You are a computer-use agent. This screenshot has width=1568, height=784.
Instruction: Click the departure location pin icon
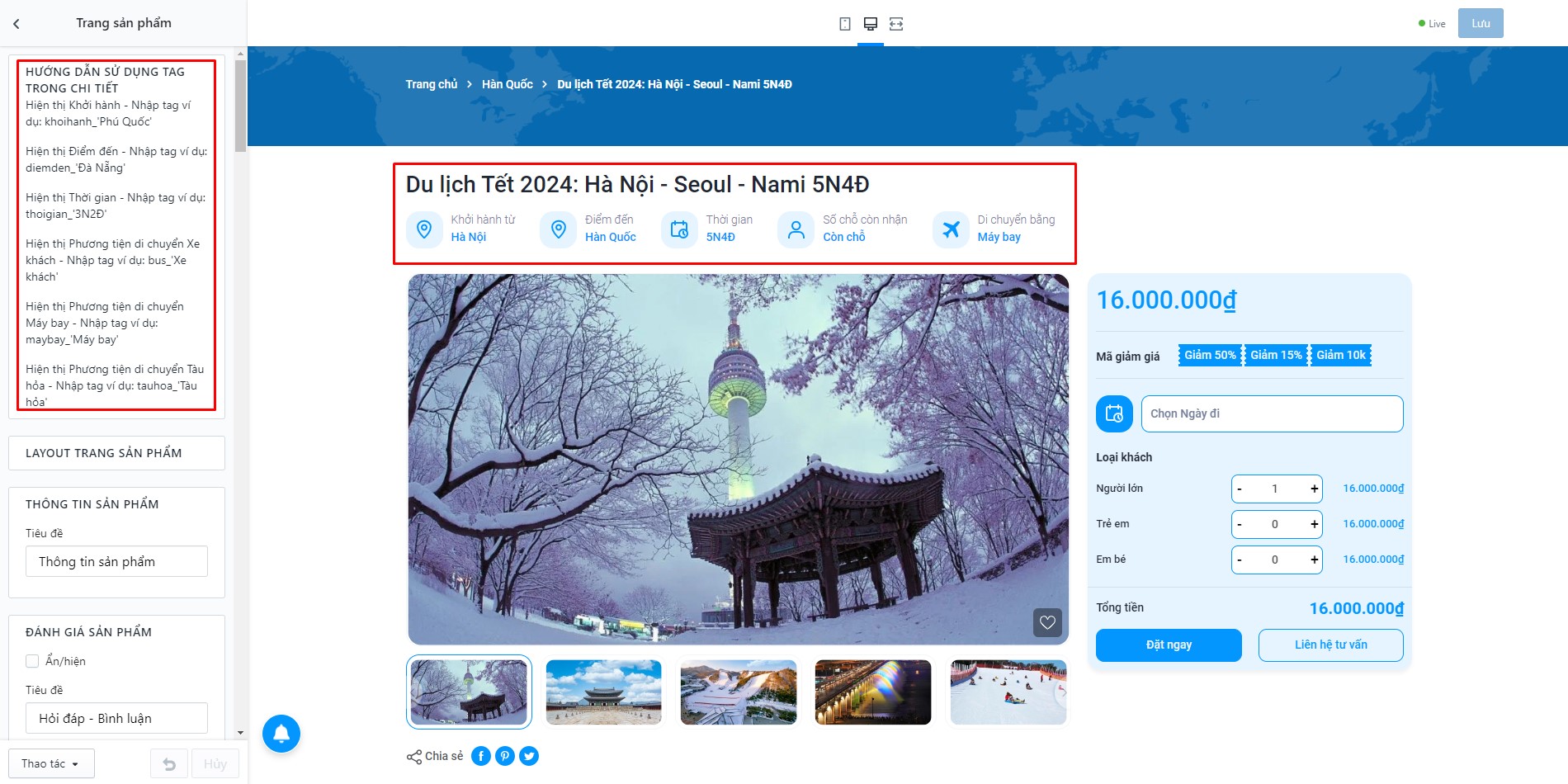click(x=424, y=229)
